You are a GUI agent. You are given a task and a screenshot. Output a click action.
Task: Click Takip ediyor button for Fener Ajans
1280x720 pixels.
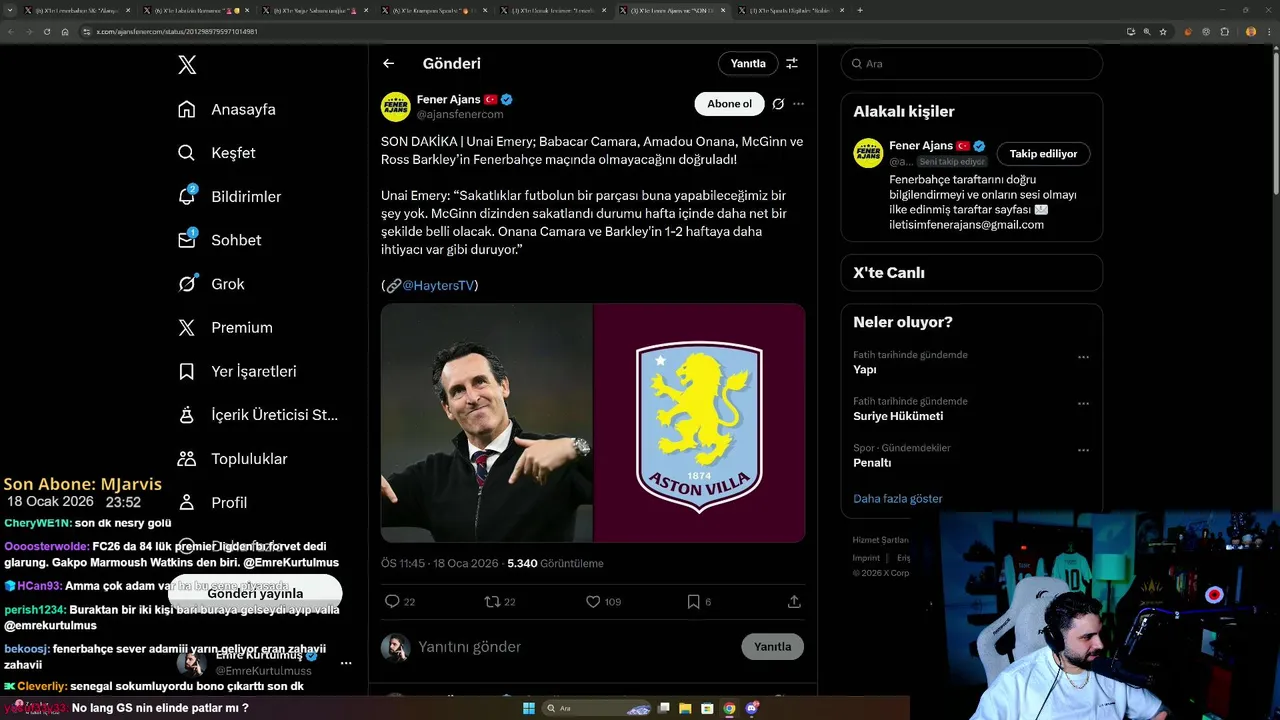pos(1043,154)
